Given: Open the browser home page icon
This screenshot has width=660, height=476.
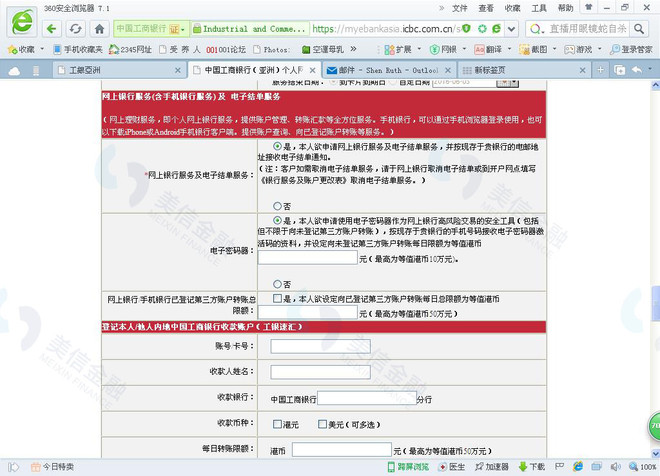Looking at the screenshot, I should pos(99,29).
